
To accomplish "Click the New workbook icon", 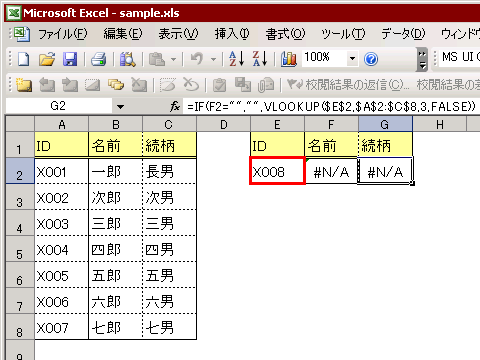I will tap(23, 59).
